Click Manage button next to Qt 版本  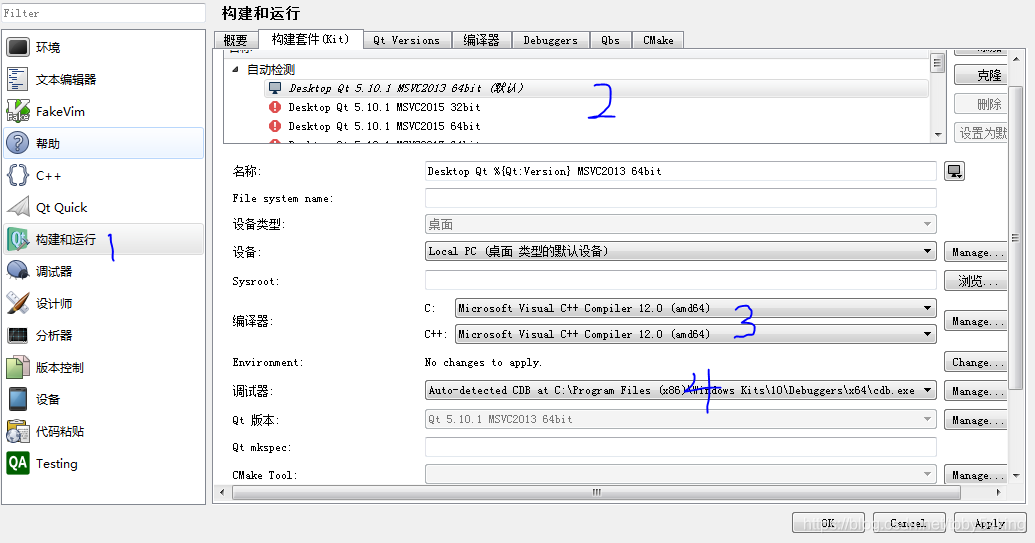(x=976, y=420)
